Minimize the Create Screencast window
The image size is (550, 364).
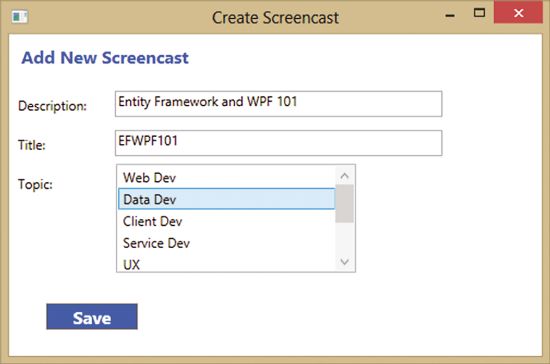tap(450, 15)
